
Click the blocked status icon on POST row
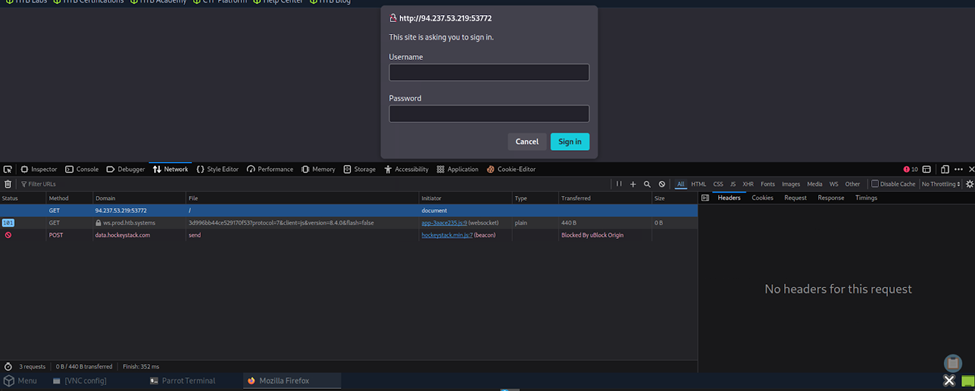point(7,235)
